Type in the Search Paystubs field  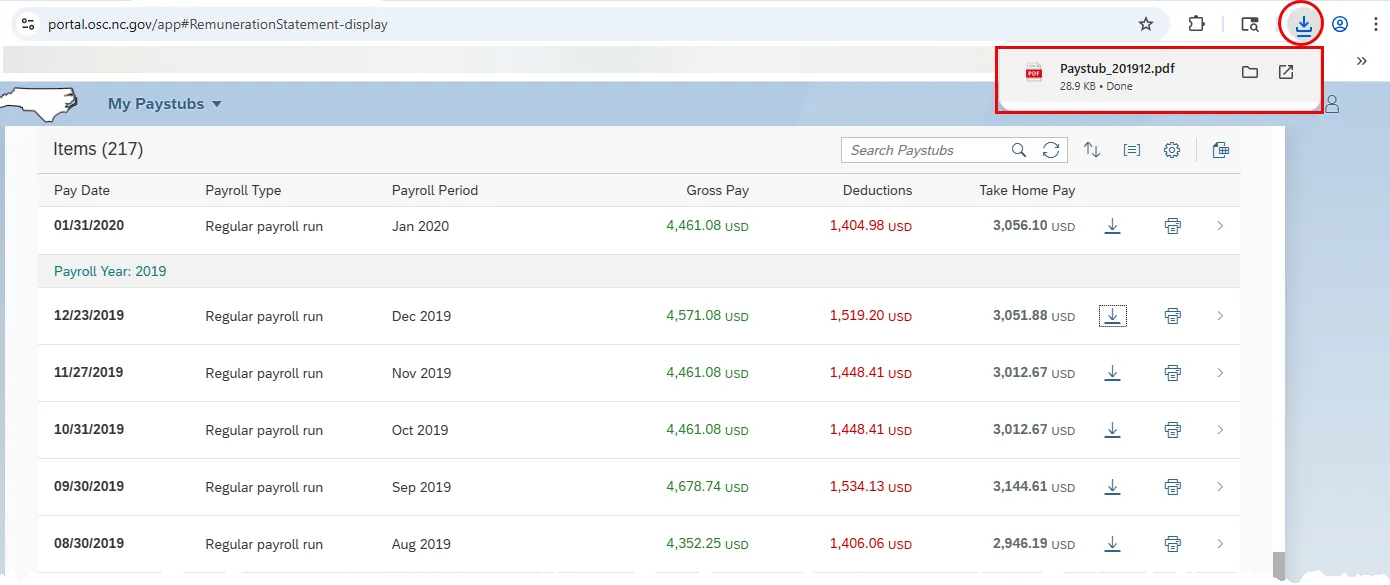pyautogui.click(x=925, y=150)
